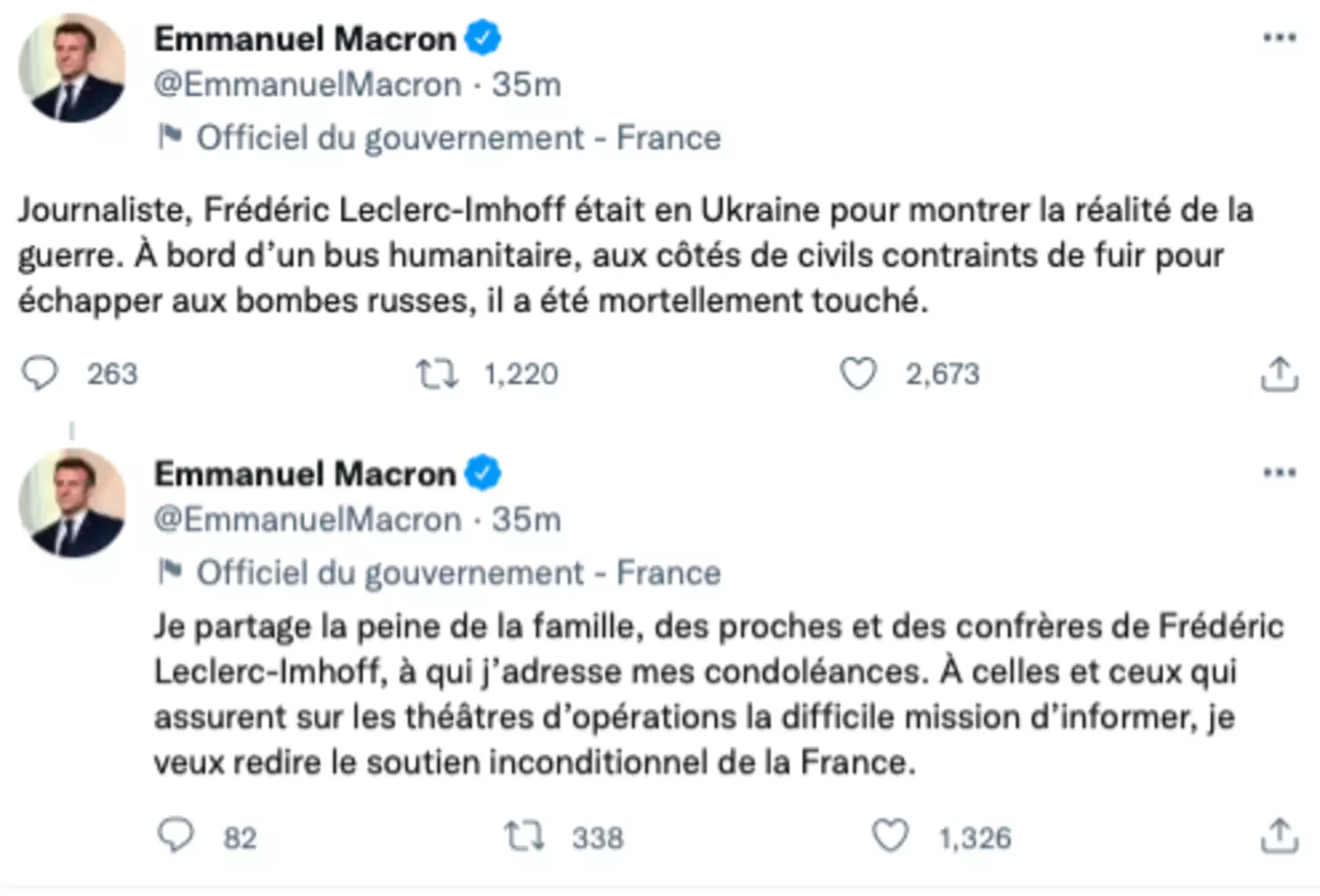This screenshot has width=1320, height=896.
Task: Open Emmanuel Macron's avatar on second tweet
Action: pos(73,503)
